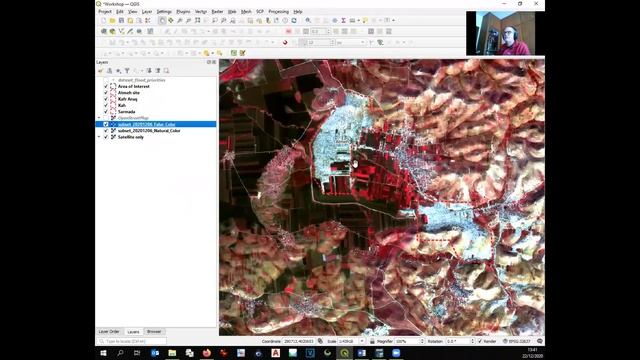
Task: Activate the Identify Features tool
Action: 308,20
